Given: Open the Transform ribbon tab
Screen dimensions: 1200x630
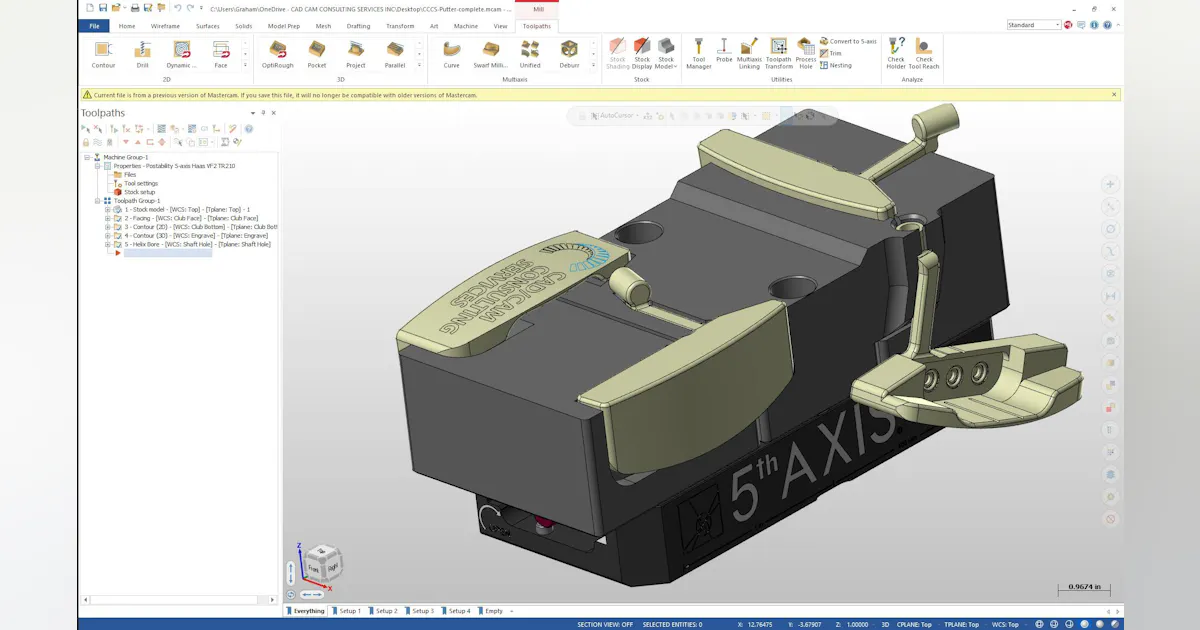Looking at the screenshot, I should point(400,26).
